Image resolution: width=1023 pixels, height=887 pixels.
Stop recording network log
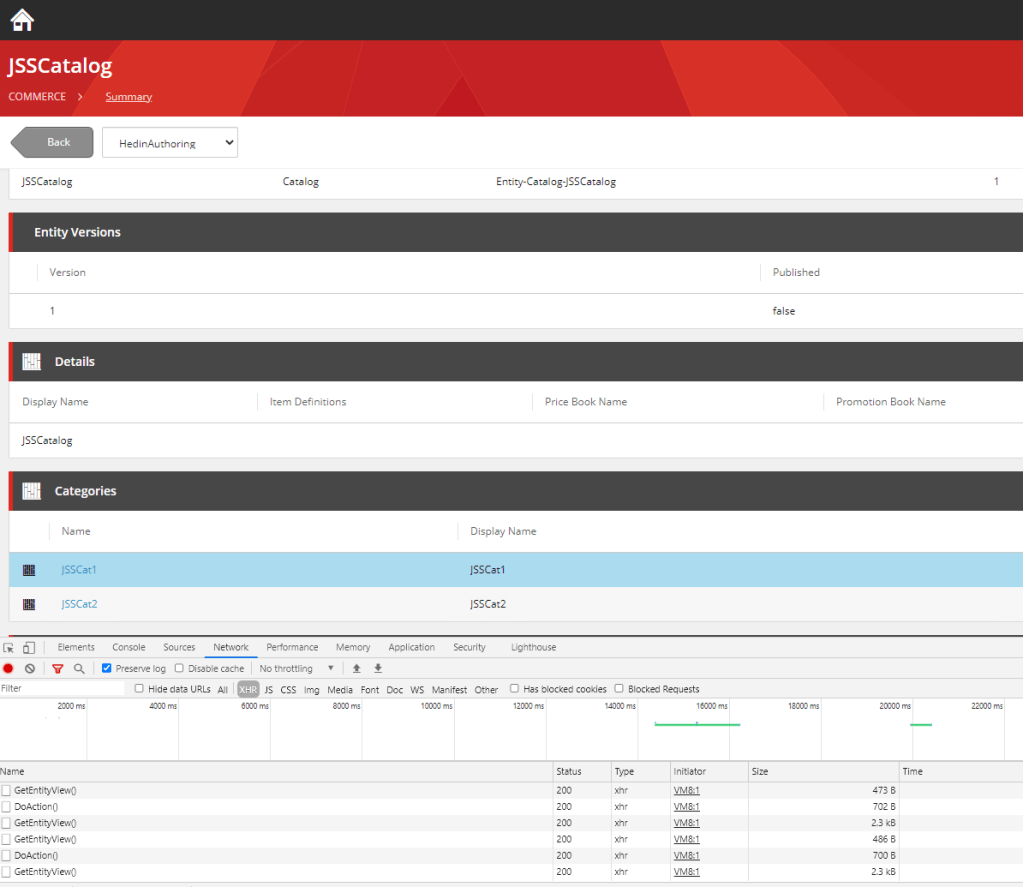[x=8, y=669]
